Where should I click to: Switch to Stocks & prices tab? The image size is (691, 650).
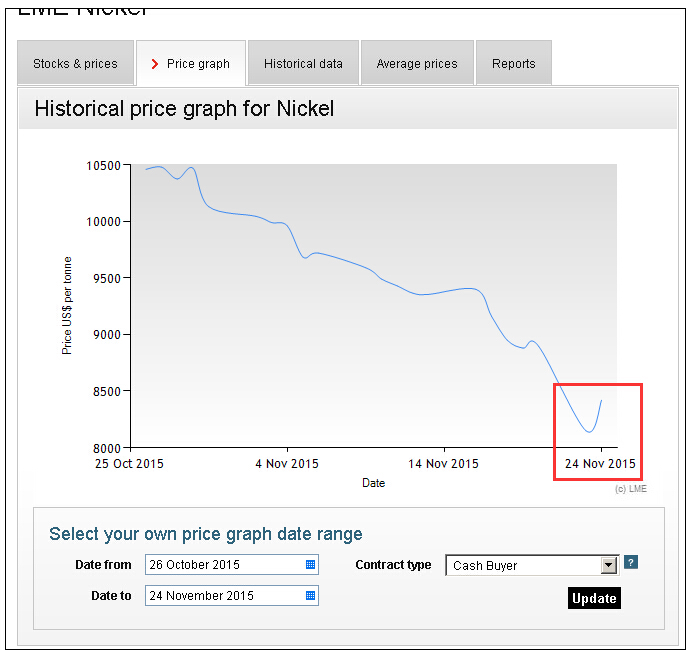click(x=75, y=64)
